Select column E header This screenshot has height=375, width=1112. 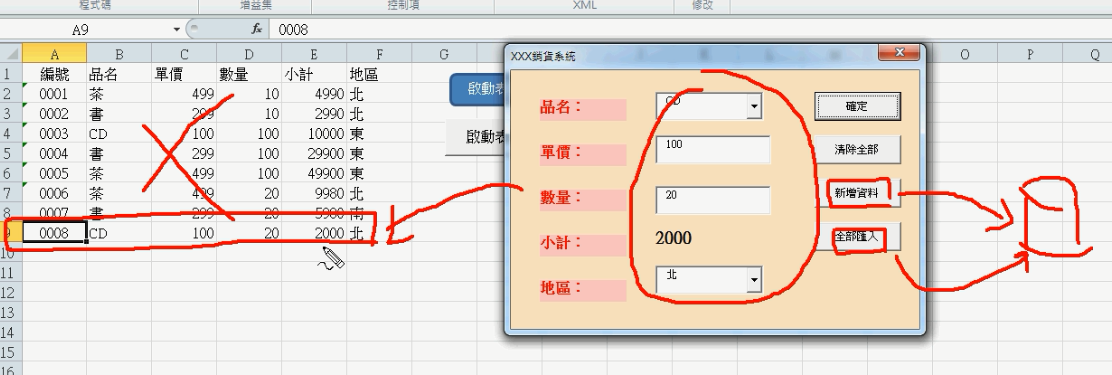(x=314, y=54)
